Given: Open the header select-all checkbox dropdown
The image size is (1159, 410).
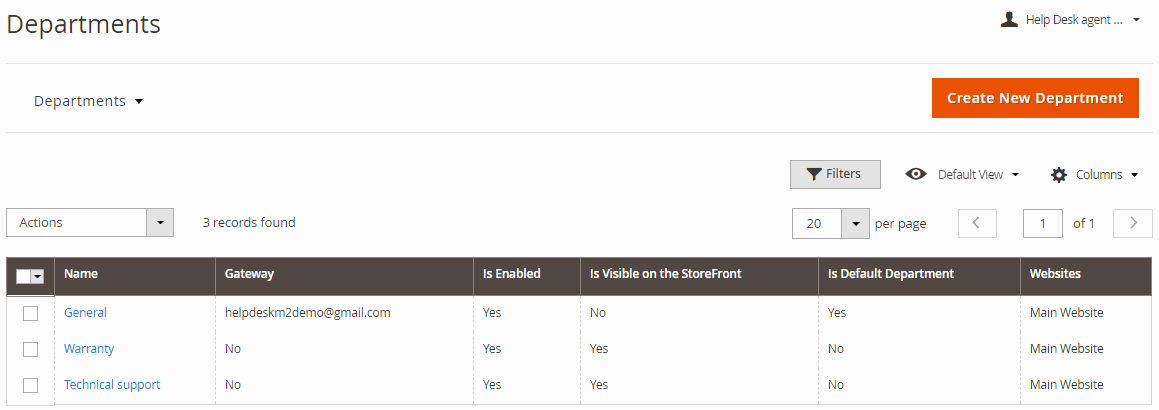Looking at the screenshot, I should (x=38, y=276).
